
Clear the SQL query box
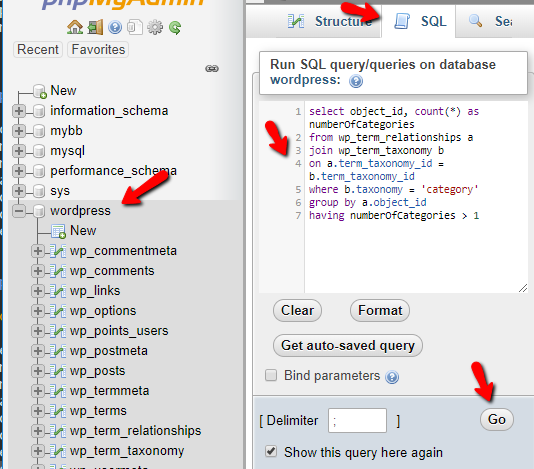click(297, 311)
